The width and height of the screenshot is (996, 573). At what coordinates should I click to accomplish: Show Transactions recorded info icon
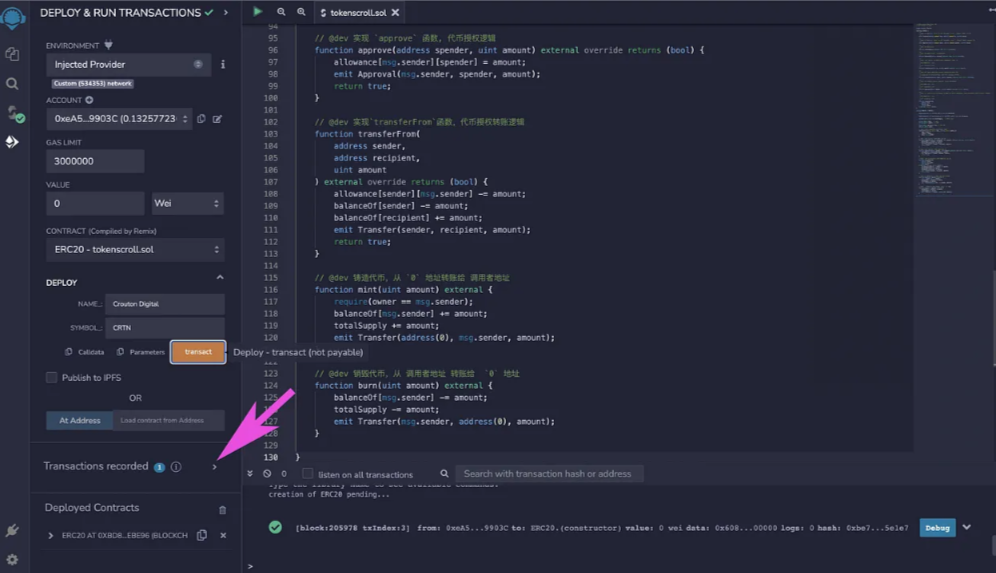(x=176, y=467)
